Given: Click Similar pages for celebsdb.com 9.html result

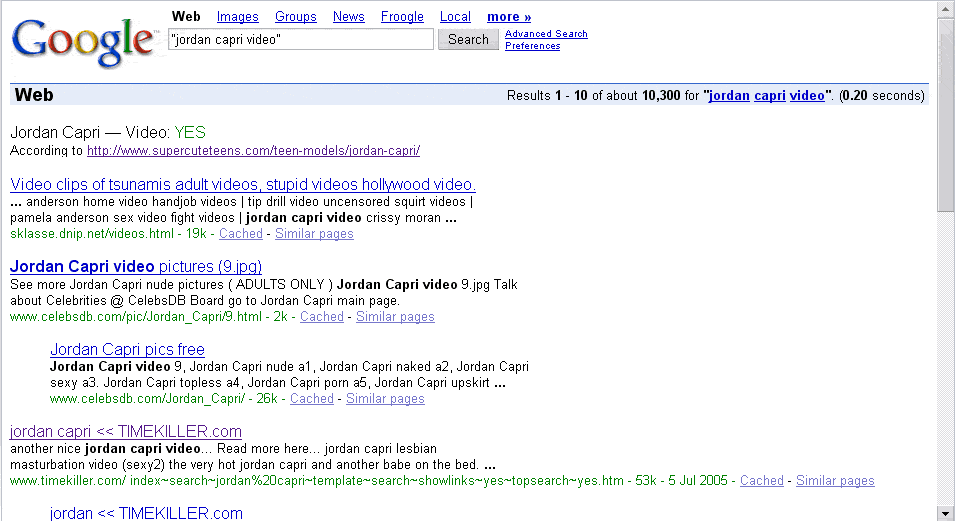Looking at the screenshot, I should (395, 317).
